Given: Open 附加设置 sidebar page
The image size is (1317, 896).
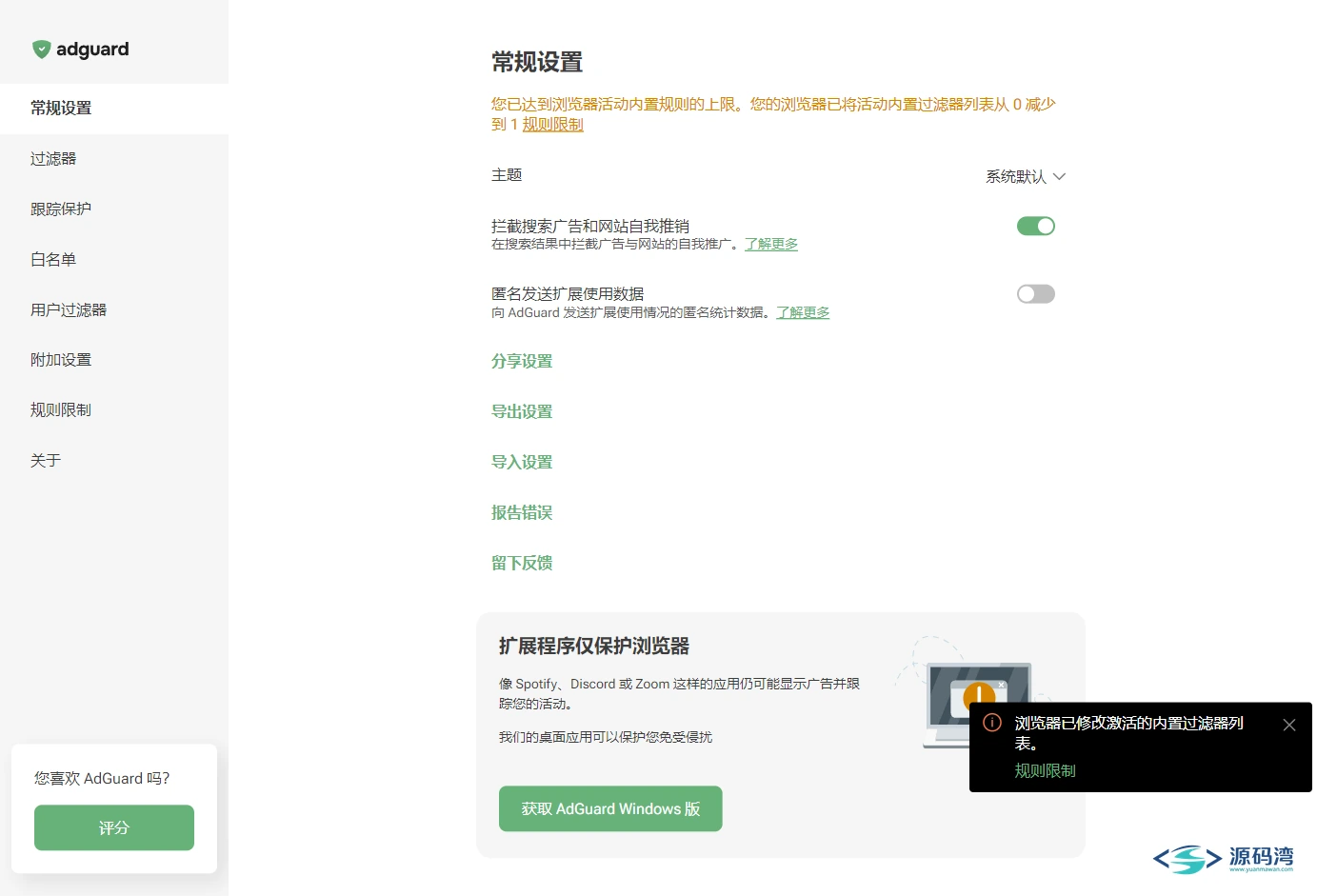Looking at the screenshot, I should click(114, 360).
